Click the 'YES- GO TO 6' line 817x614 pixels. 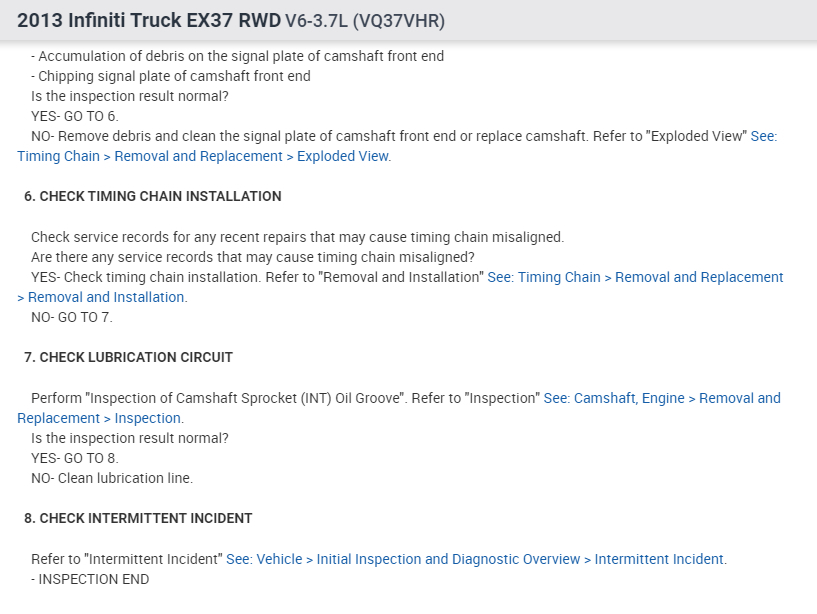[x=74, y=116]
